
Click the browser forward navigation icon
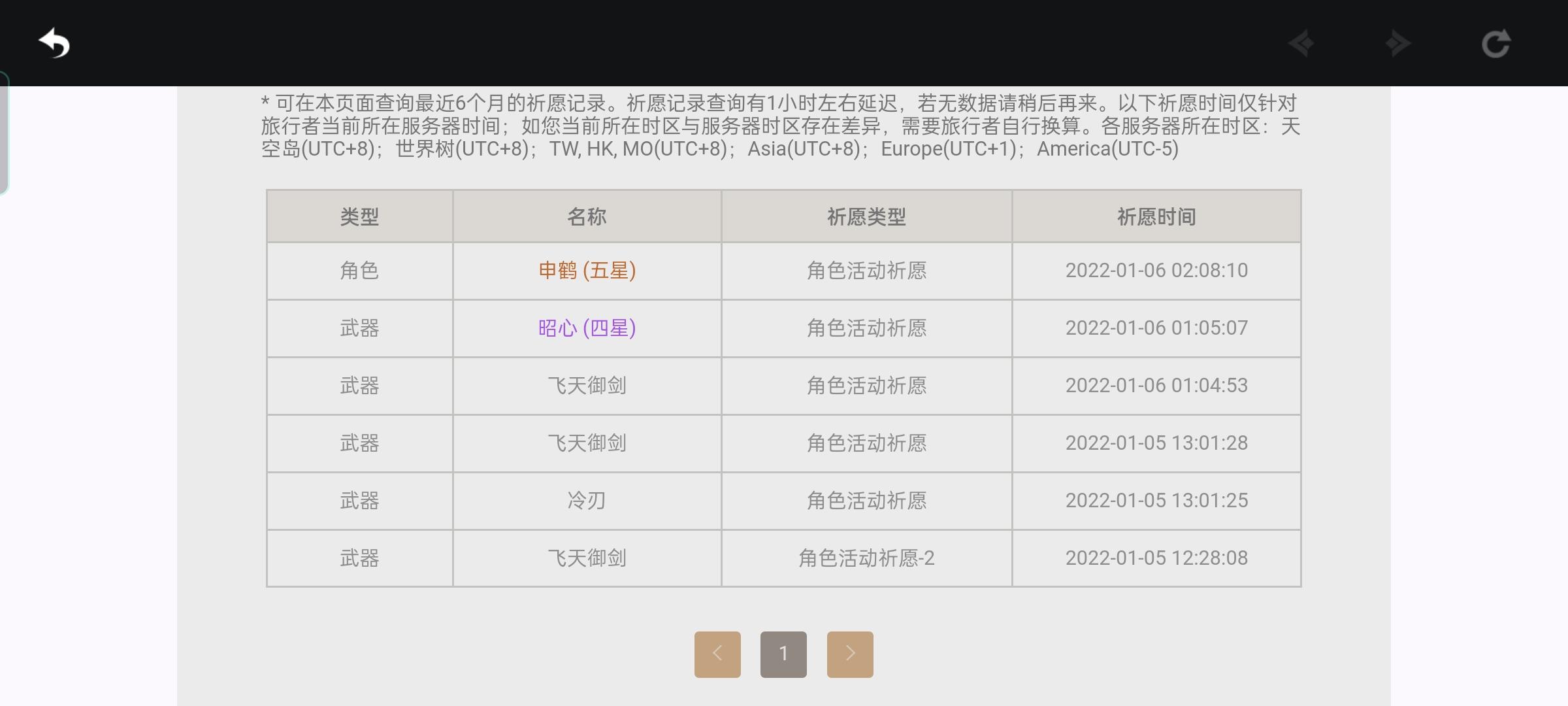1397,44
